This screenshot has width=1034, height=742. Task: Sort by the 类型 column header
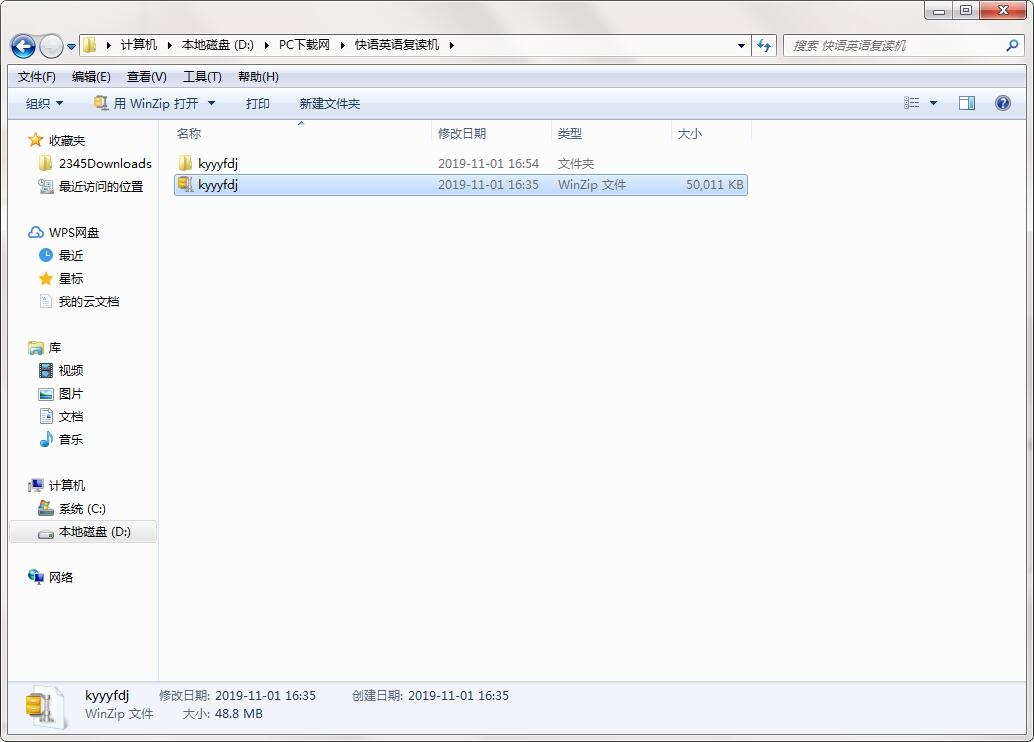(x=569, y=133)
